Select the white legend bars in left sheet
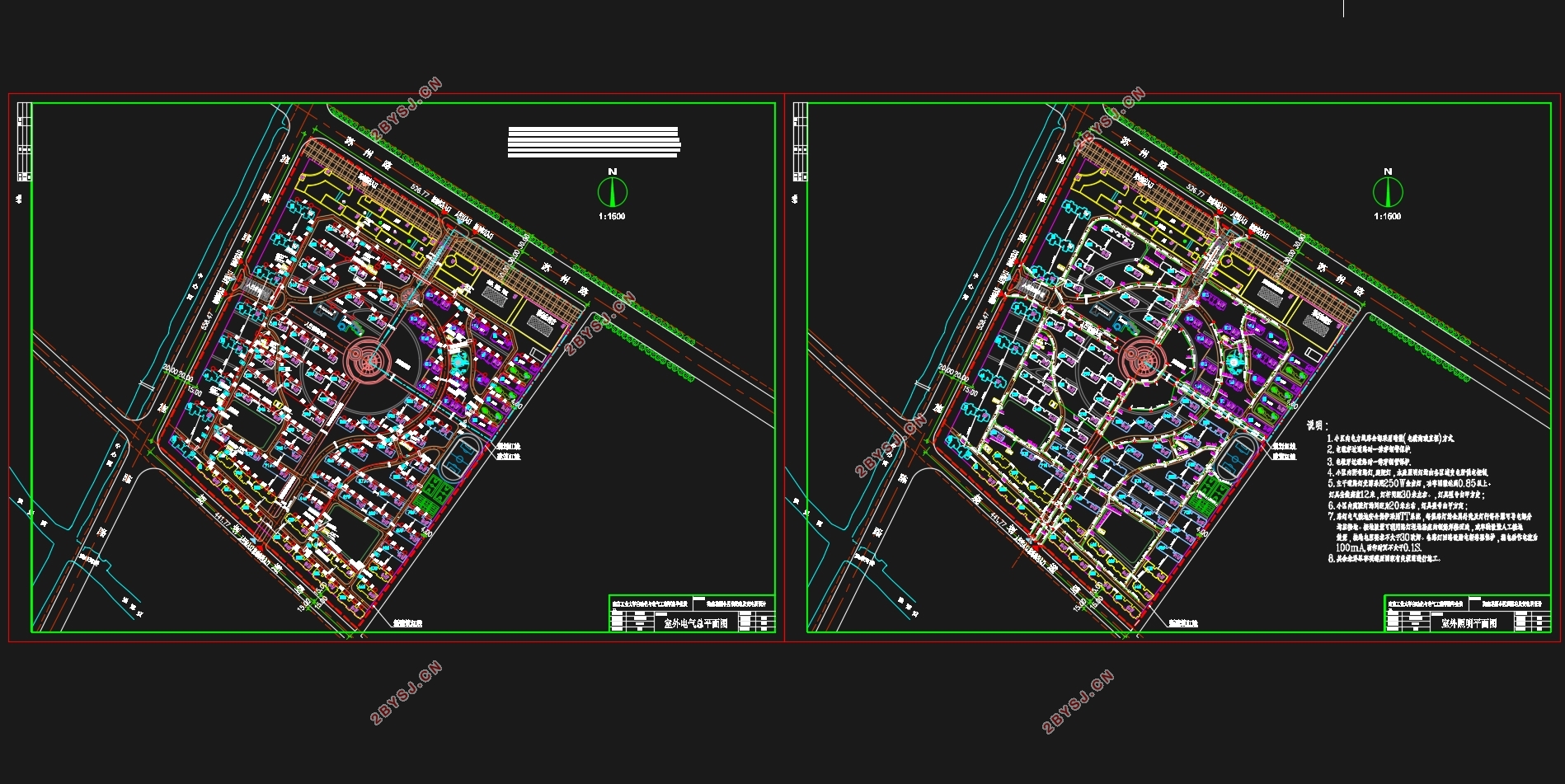This screenshot has height=784, width=1565. click(x=594, y=142)
